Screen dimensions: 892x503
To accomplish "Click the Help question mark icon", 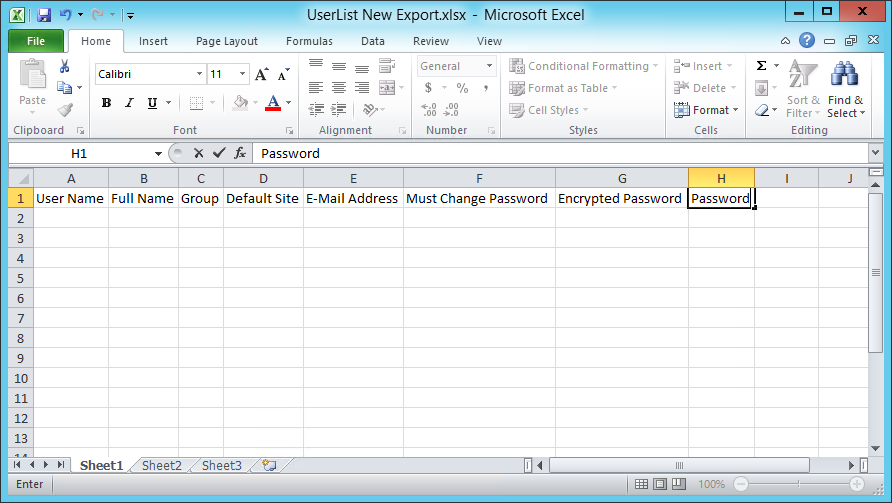I will [x=806, y=41].
